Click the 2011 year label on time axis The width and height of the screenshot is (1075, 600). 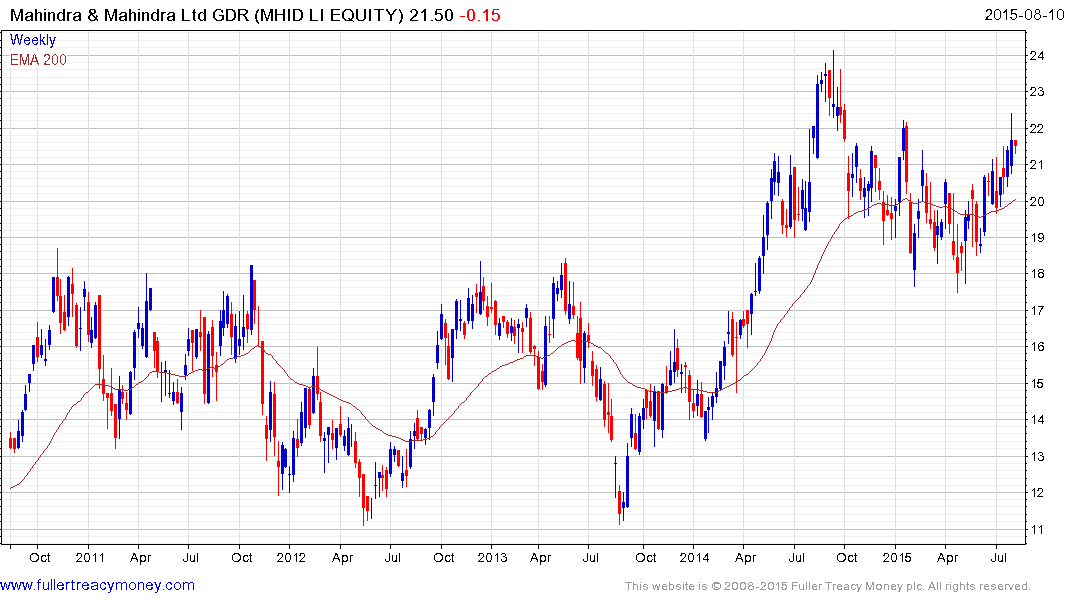tap(90, 557)
